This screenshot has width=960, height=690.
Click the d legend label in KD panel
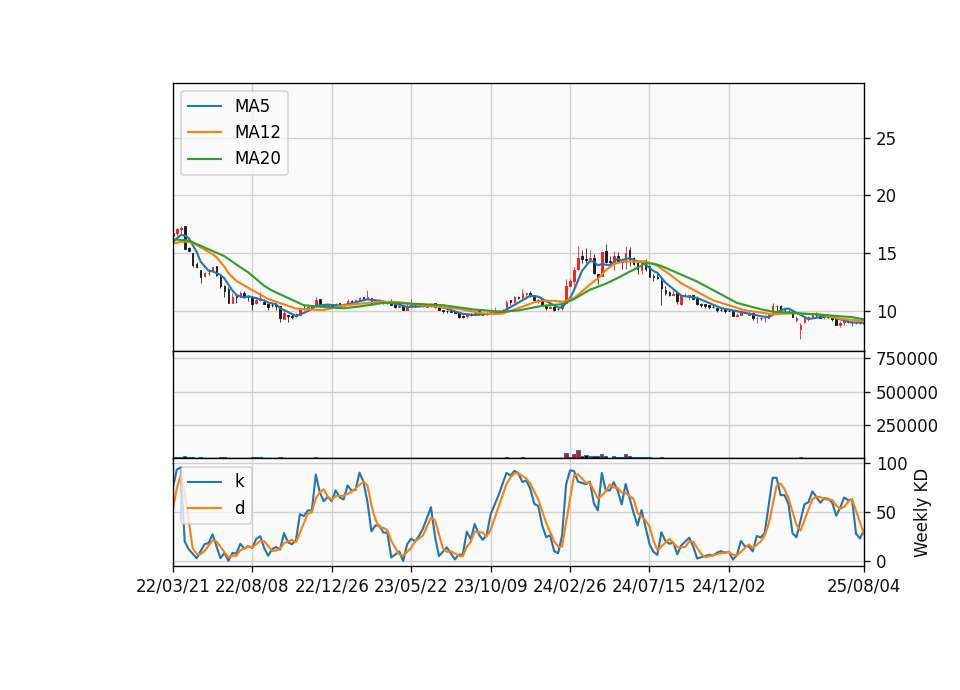click(239, 508)
